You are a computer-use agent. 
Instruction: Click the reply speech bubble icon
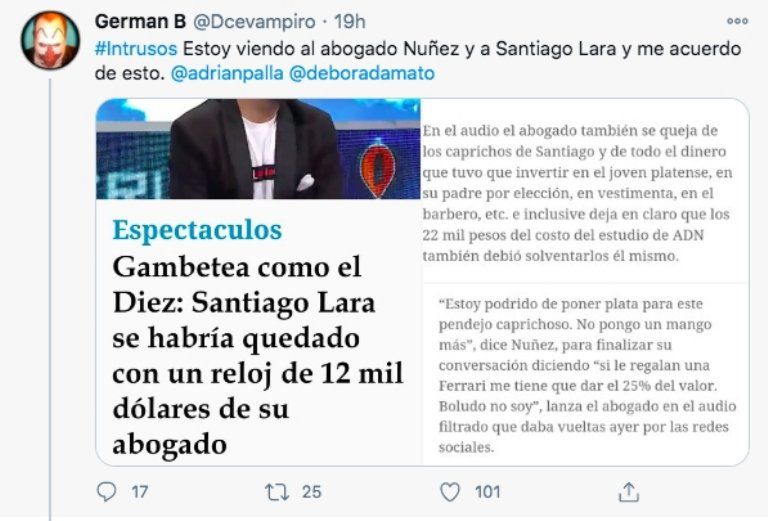(106, 492)
